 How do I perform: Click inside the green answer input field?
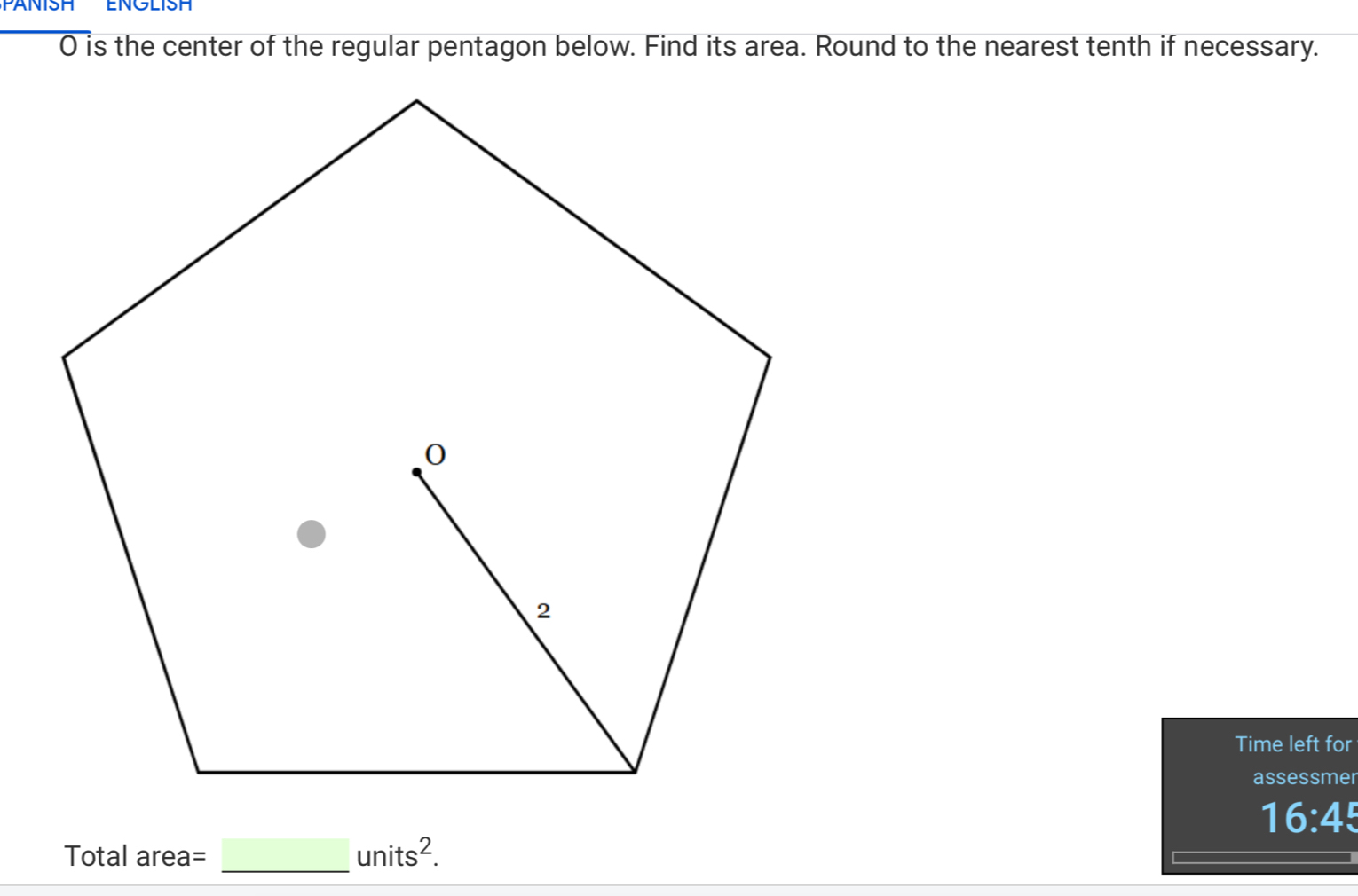[284, 854]
